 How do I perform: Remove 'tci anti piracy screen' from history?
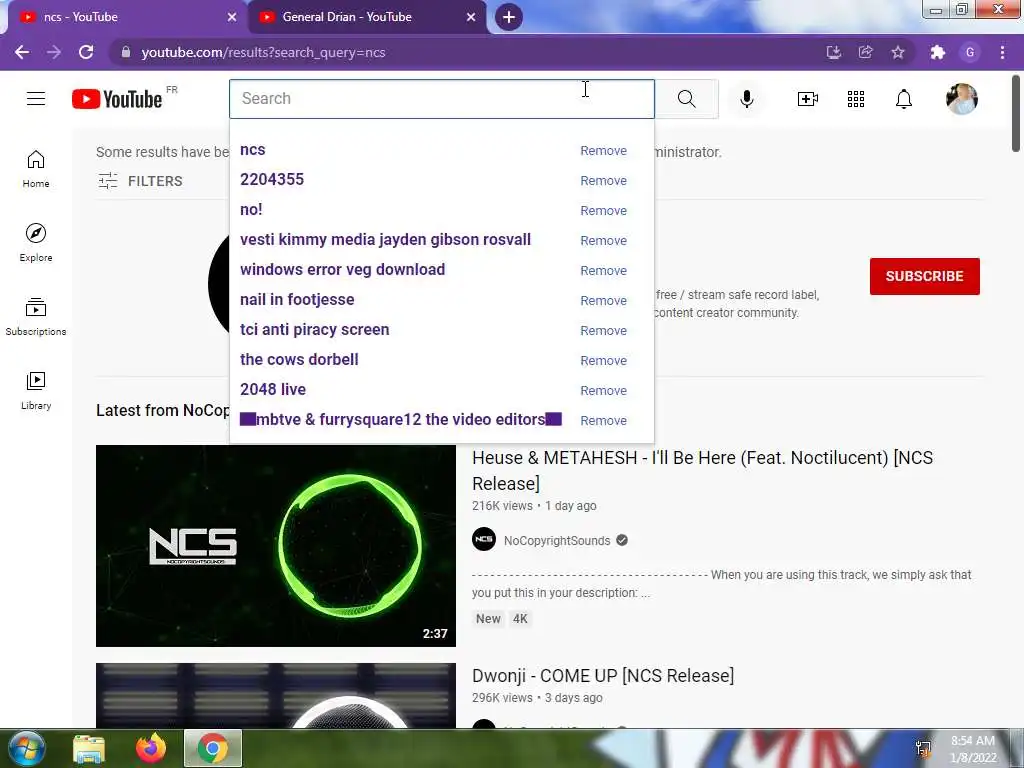coord(603,331)
